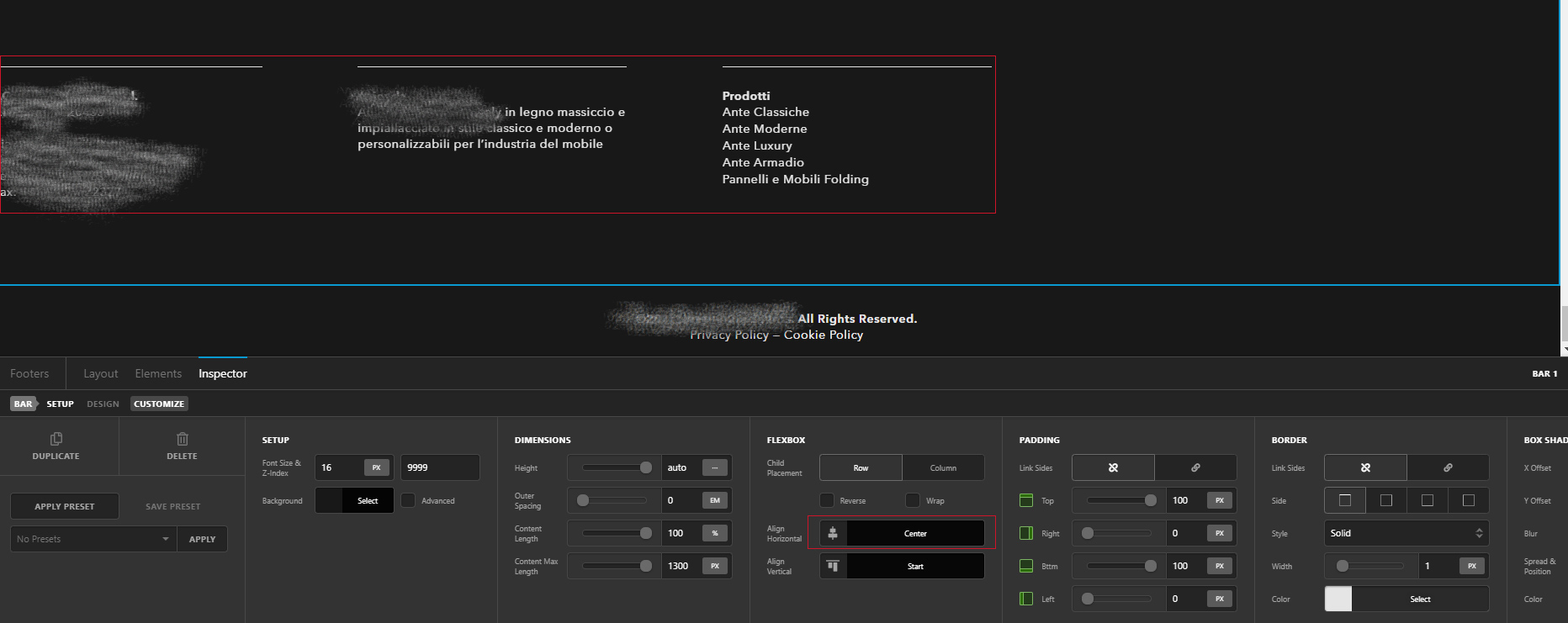
Task: Open the Ante Moderne link
Action: (765, 129)
